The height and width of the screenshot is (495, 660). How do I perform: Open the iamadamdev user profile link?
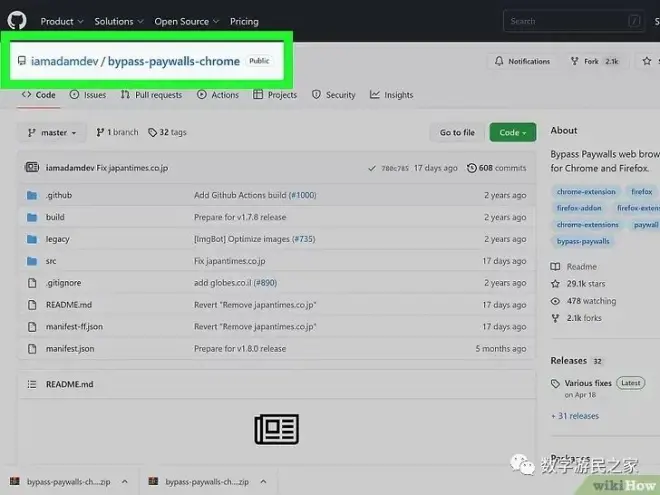(x=64, y=61)
